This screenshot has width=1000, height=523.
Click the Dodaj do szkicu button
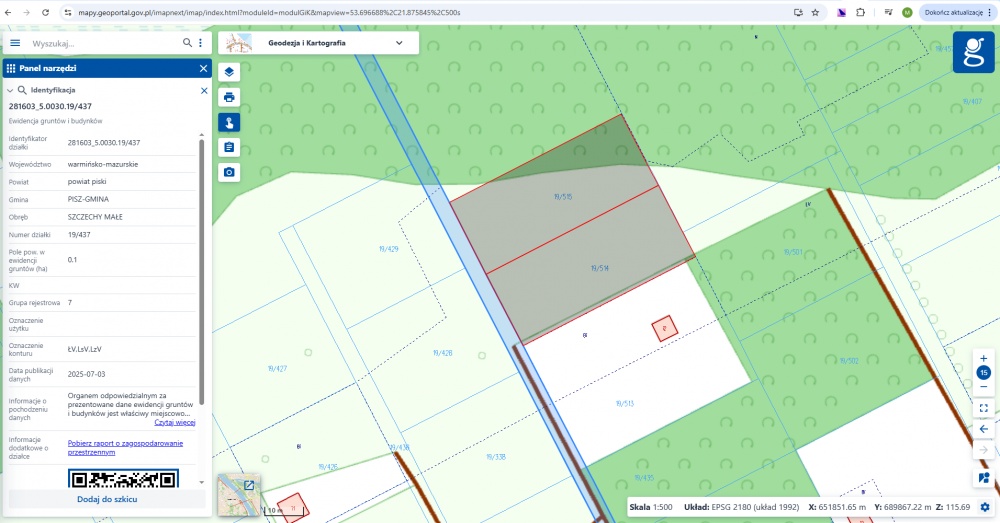click(x=107, y=499)
